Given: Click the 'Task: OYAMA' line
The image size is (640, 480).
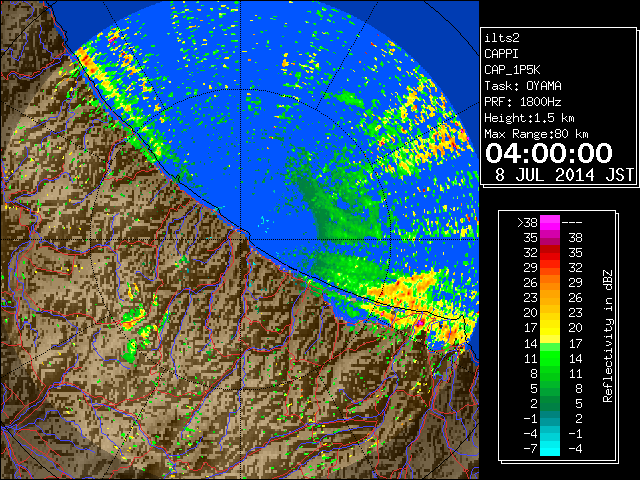Looking at the screenshot, I should tap(523, 86).
